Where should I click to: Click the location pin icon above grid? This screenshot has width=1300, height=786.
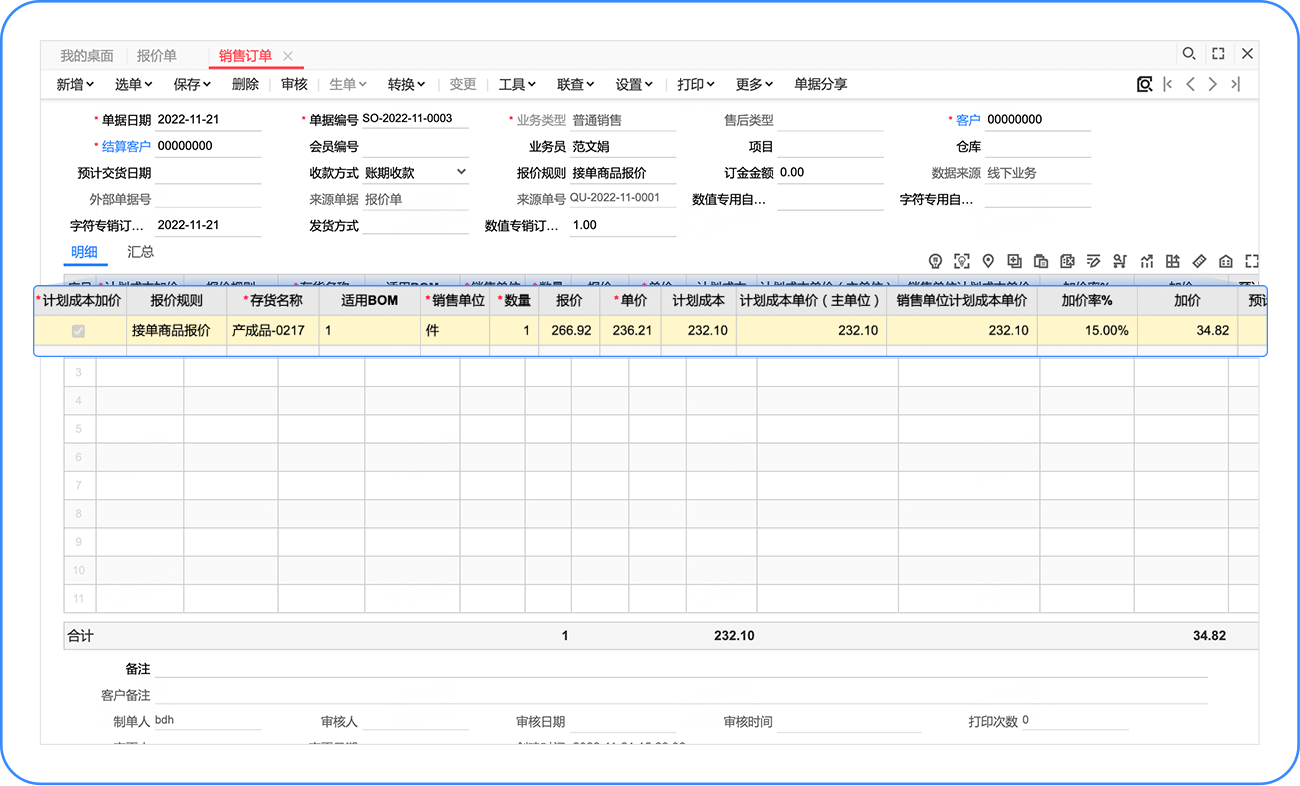coord(988,262)
